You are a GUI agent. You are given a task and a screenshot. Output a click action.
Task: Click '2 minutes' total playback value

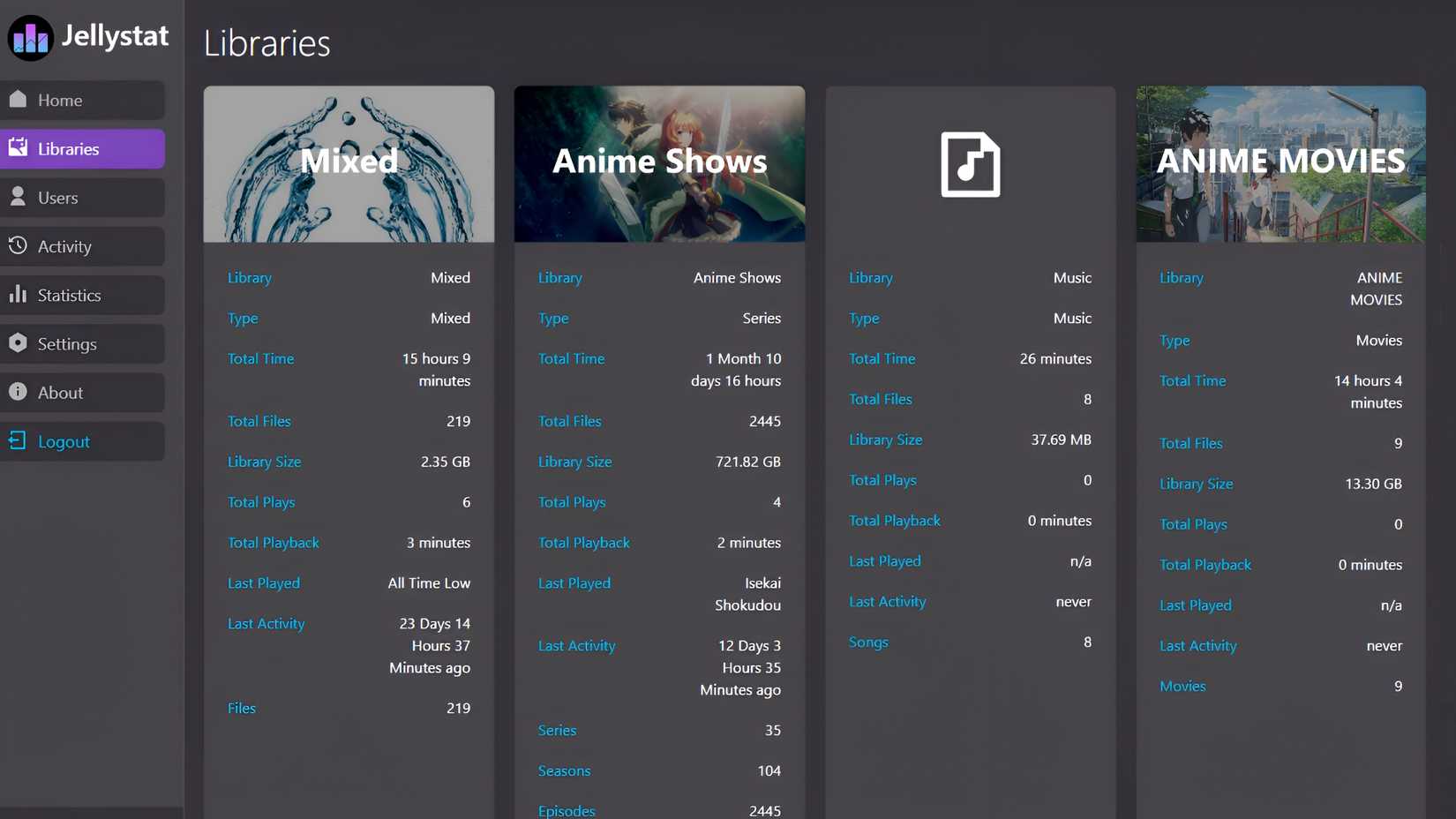click(749, 543)
